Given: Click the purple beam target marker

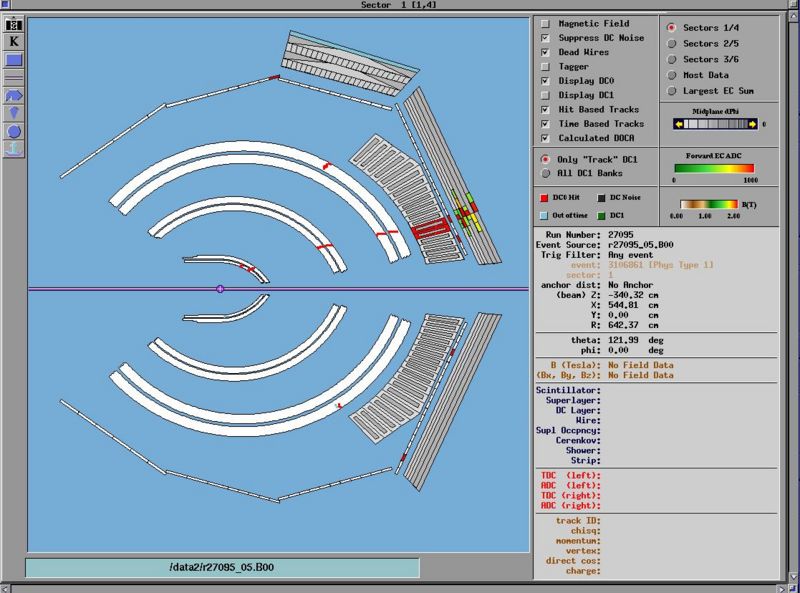Looking at the screenshot, I should [220, 289].
